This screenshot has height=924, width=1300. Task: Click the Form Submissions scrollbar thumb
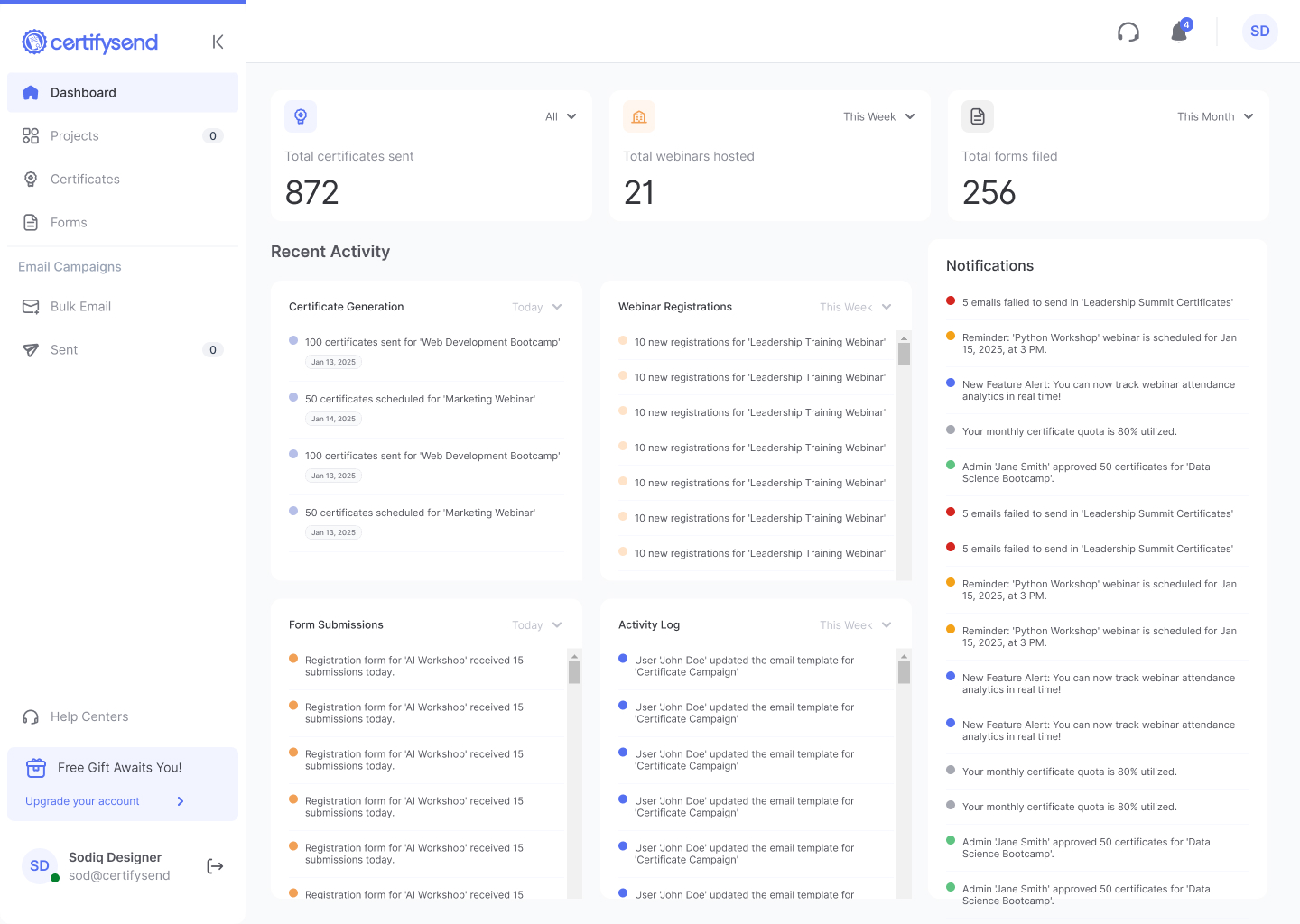coord(574,672)
